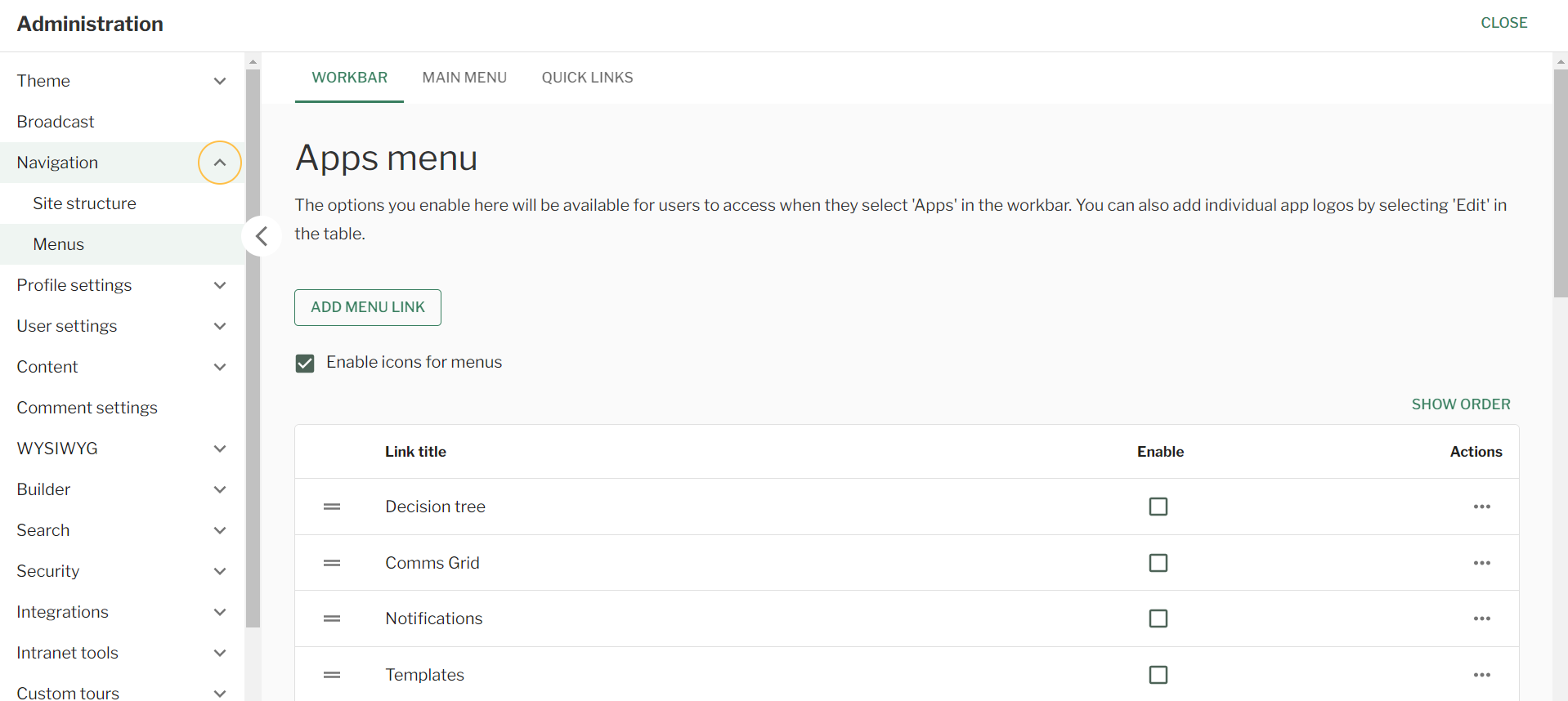1568x701 pixels.
Task: Select the drag handle beside Templates
Action: click(332, 675)
